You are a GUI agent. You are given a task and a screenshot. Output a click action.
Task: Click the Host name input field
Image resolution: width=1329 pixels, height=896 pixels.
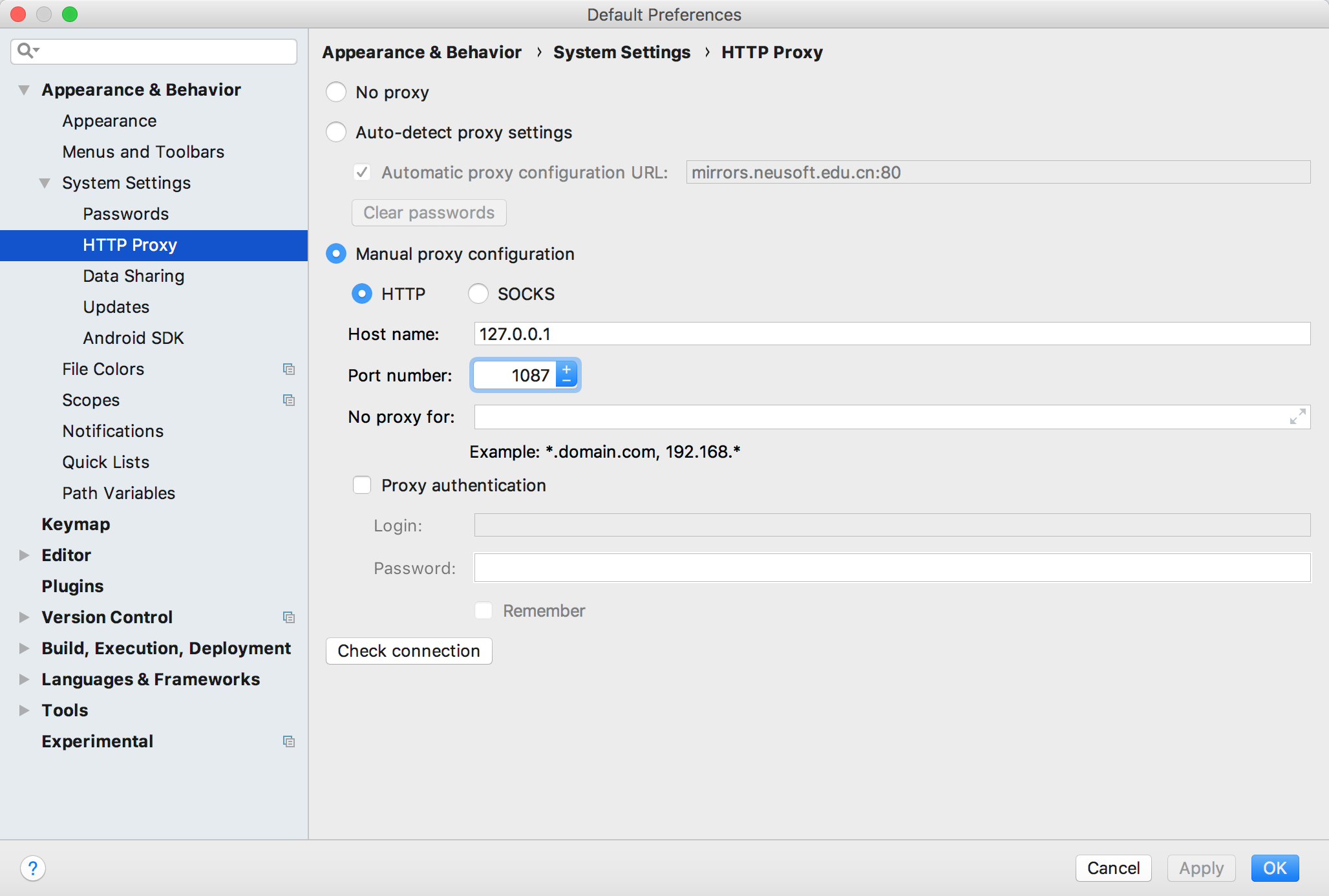tap(892, 334)
